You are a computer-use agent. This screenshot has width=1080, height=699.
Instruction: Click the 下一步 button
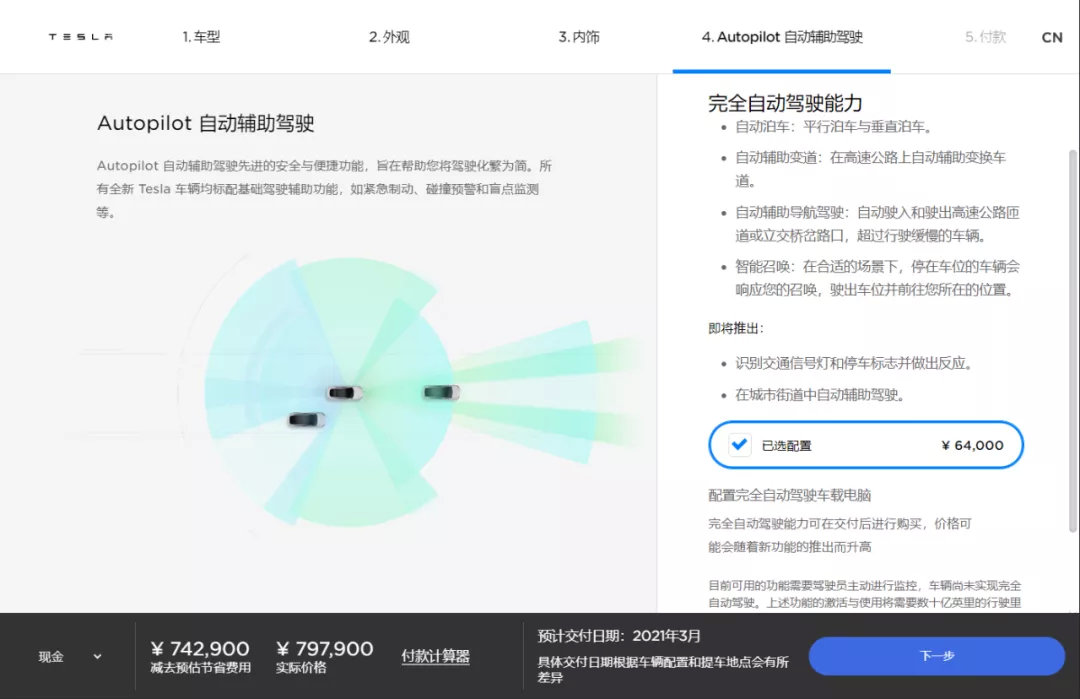point(937,656)
